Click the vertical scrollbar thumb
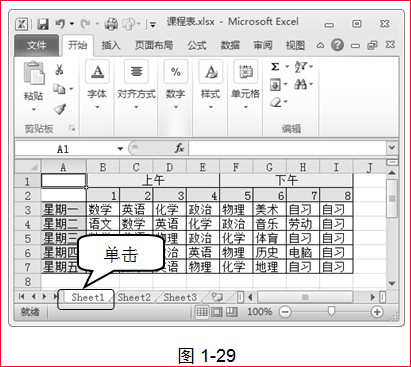 pos(392,199)
